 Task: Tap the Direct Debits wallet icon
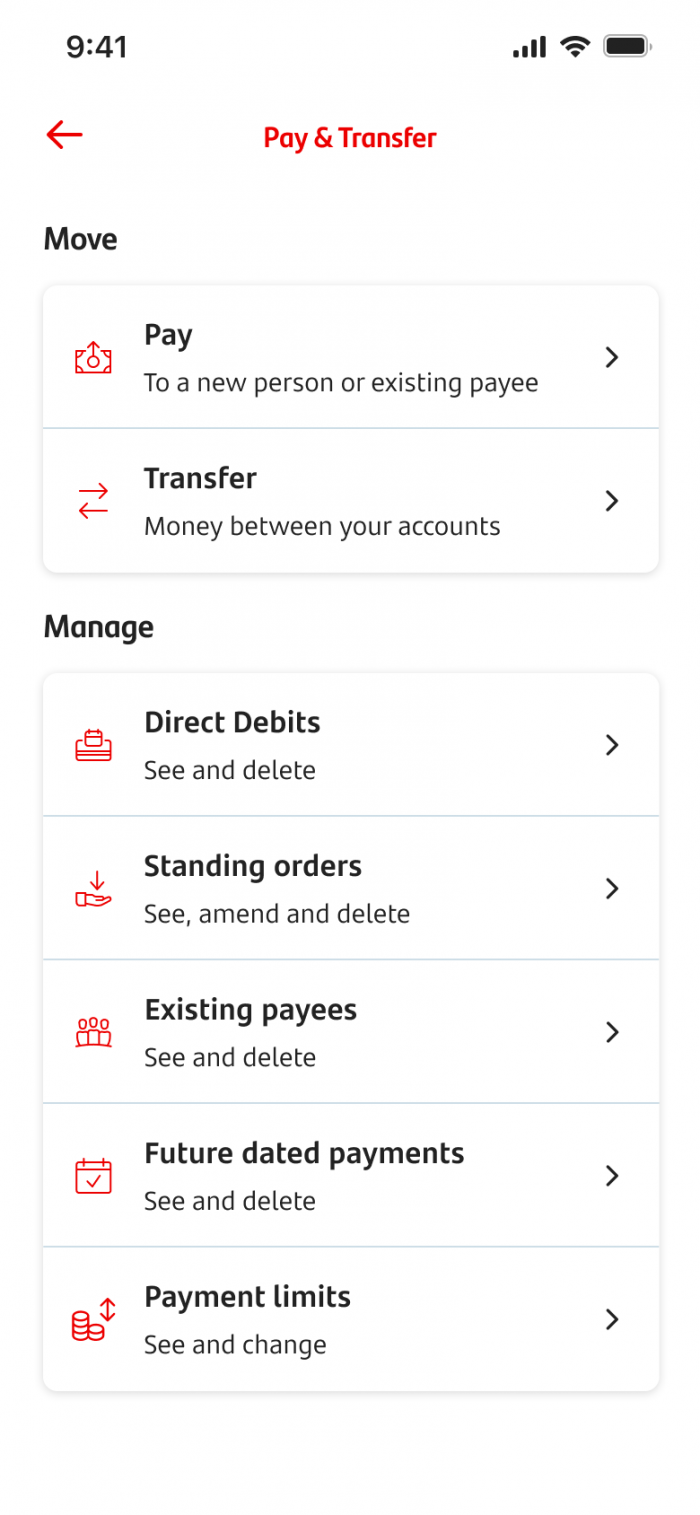click(x=92, y=744)
